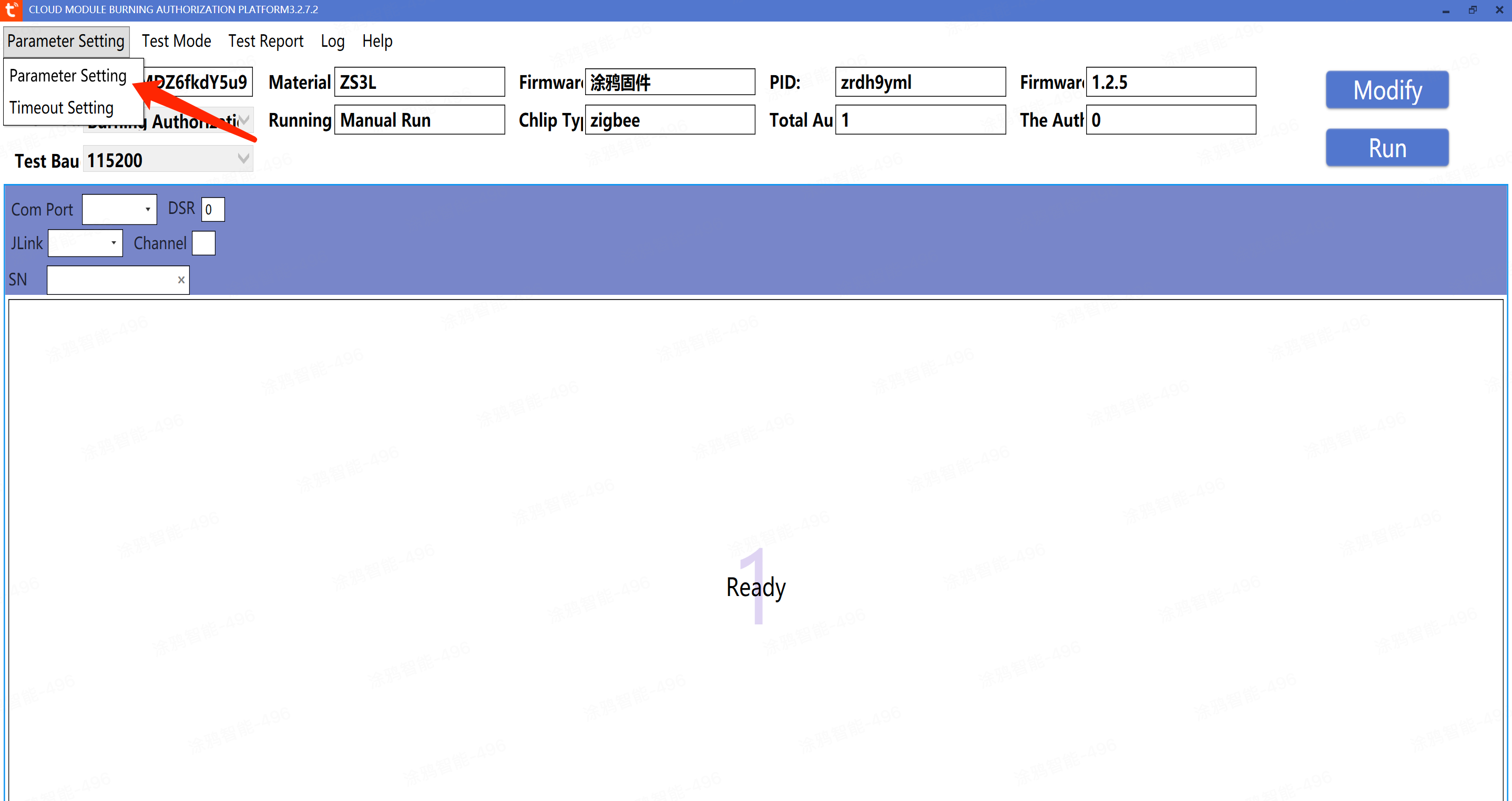Open the Test Baud 115200 dropdown
The width and height of the screenshot is (1512, 801).
point(243,159)
